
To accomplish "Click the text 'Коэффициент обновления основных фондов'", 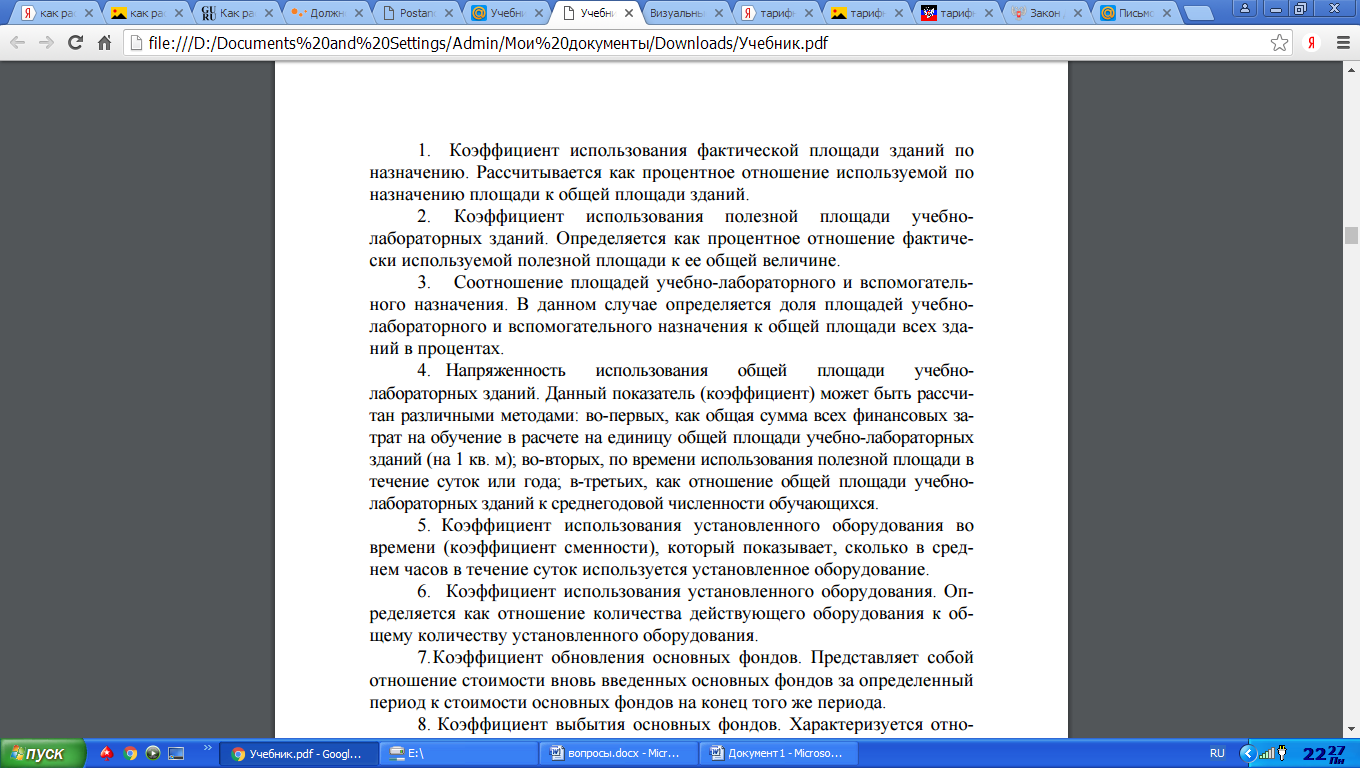I will [618, 658].
